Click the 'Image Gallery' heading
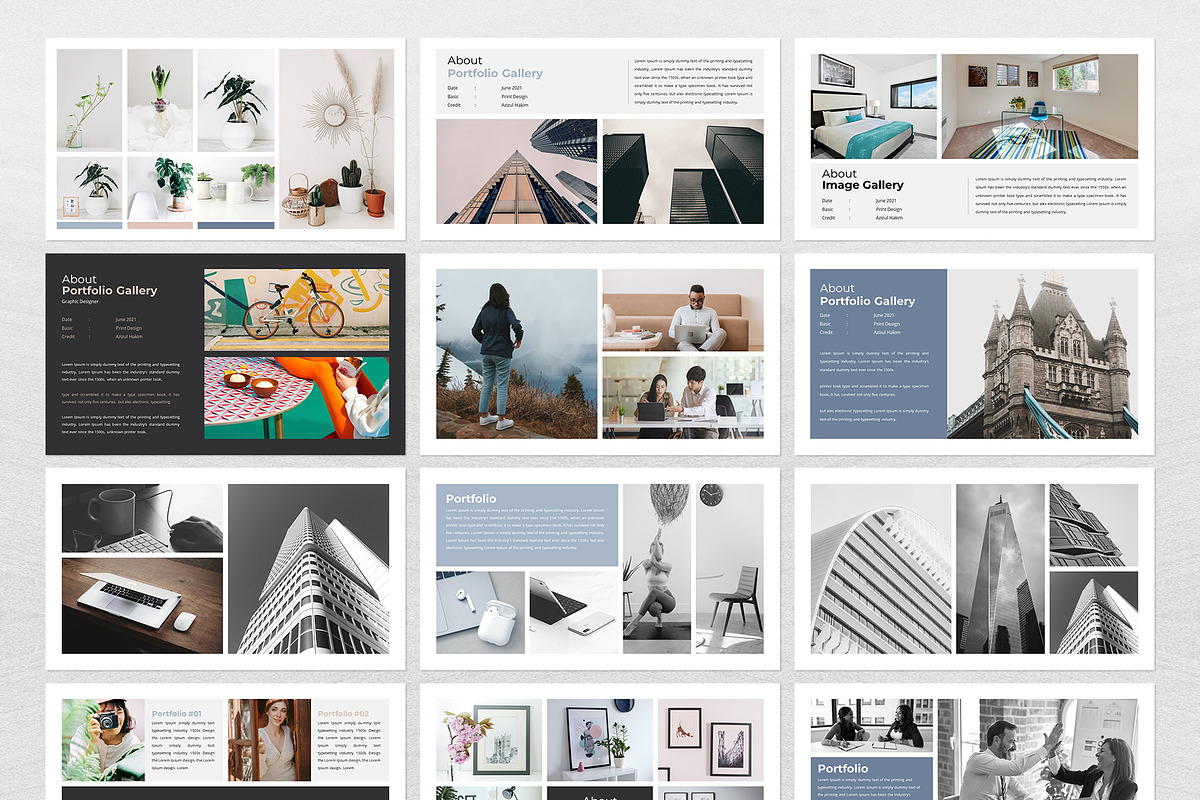 [862, 185]
